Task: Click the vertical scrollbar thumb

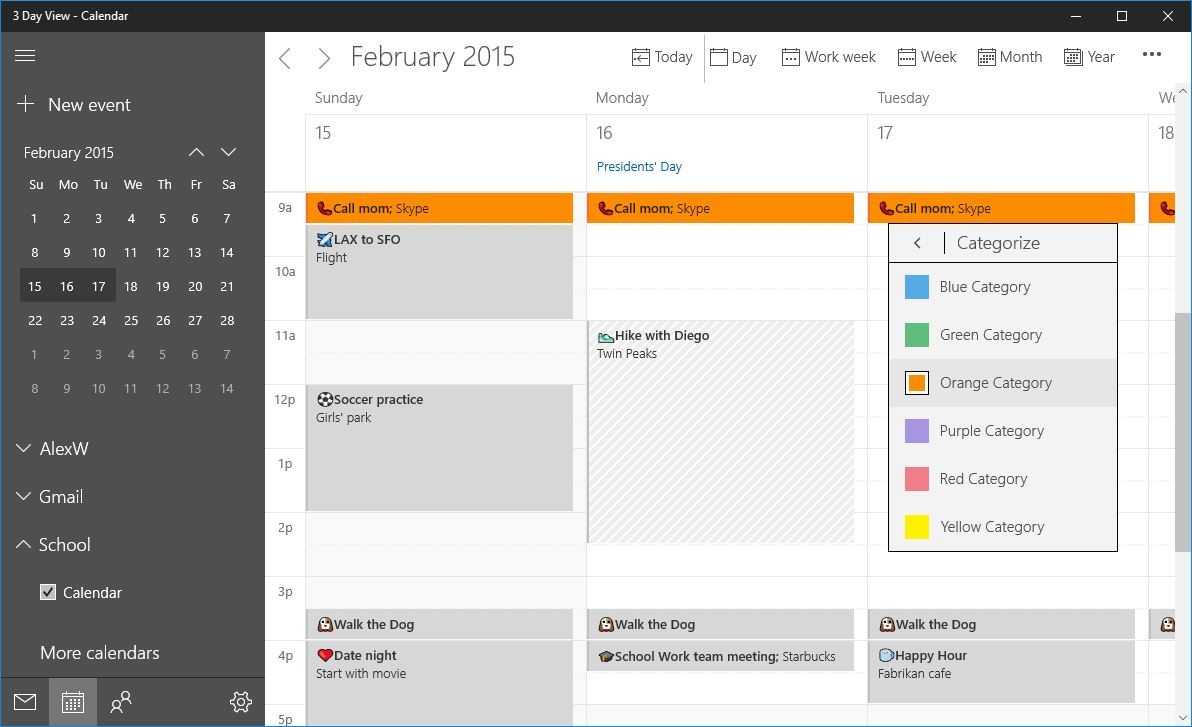Action: (x=1183, y=432)
